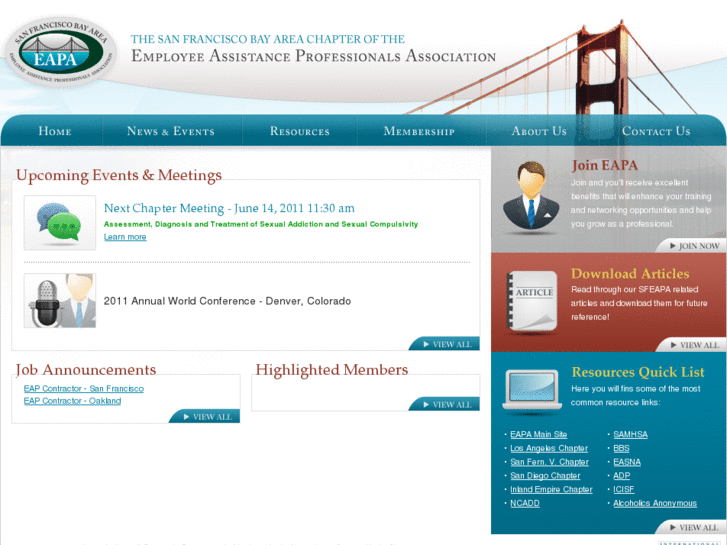Visit the SAMHSA link
Screen dimensions: 727x545
coord(631,435)
